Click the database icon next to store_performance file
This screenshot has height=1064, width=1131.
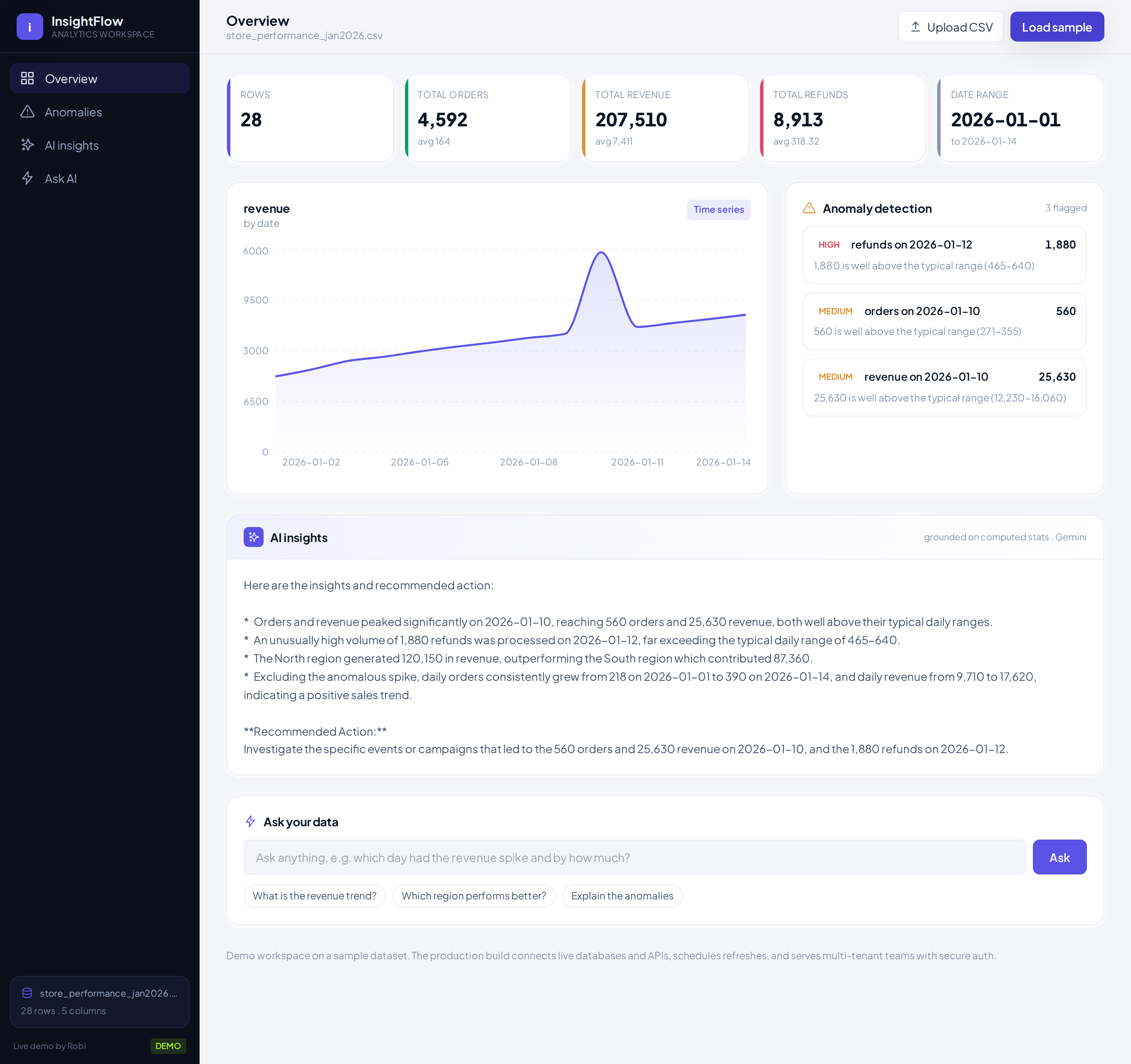pos(27,993)
